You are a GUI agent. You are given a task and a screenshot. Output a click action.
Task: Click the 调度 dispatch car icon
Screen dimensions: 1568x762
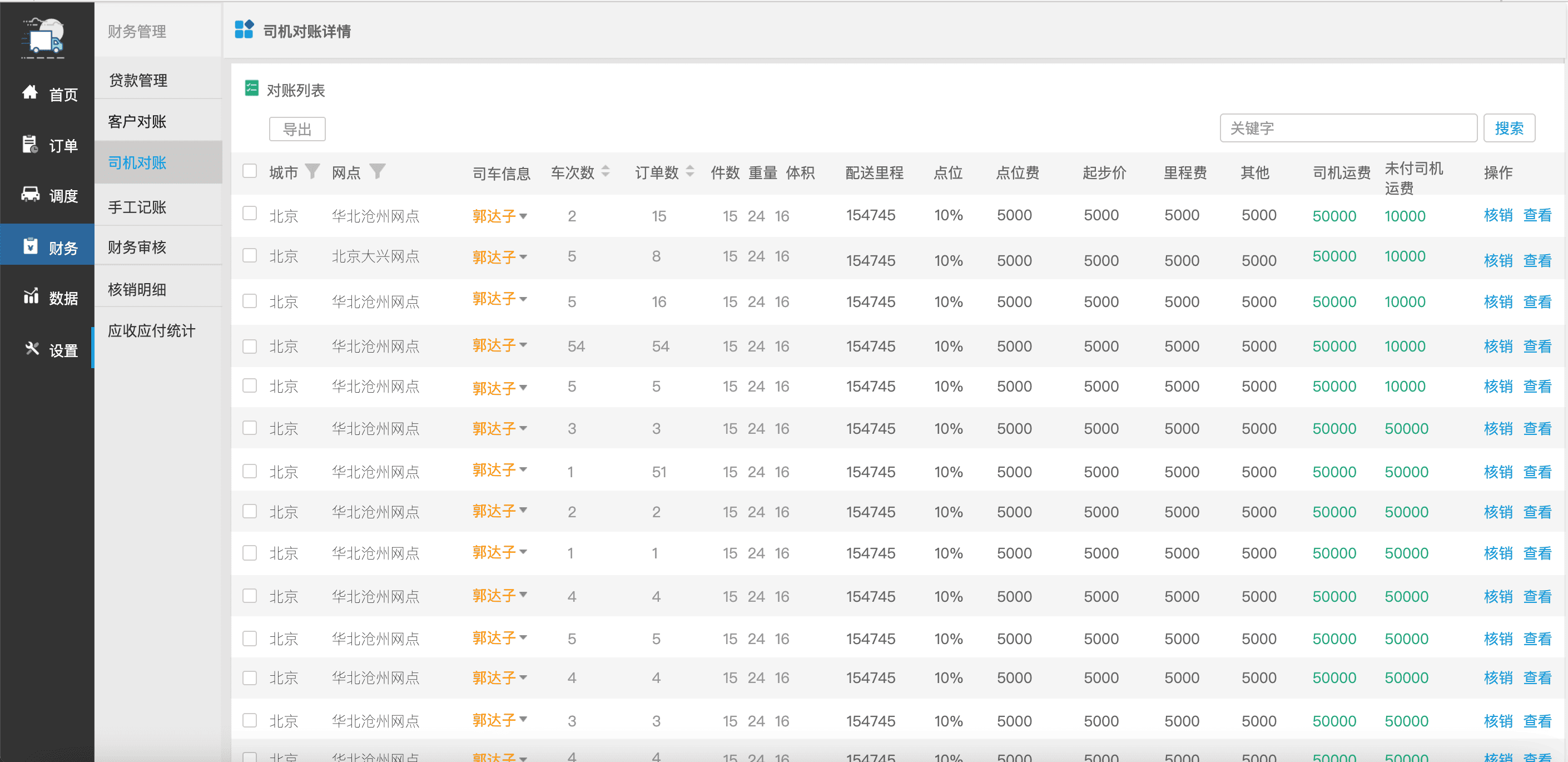pyautogui.click(x=30, y=194)
